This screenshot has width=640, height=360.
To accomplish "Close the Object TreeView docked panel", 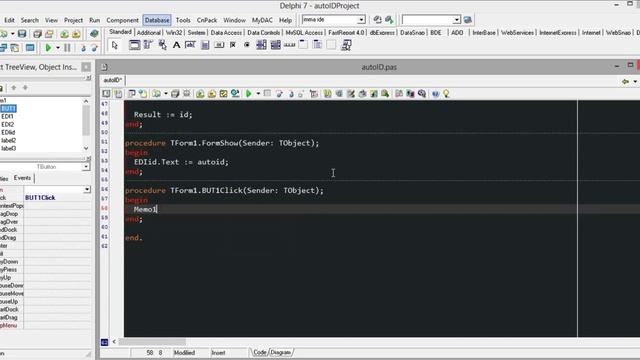I will point(86,67).
